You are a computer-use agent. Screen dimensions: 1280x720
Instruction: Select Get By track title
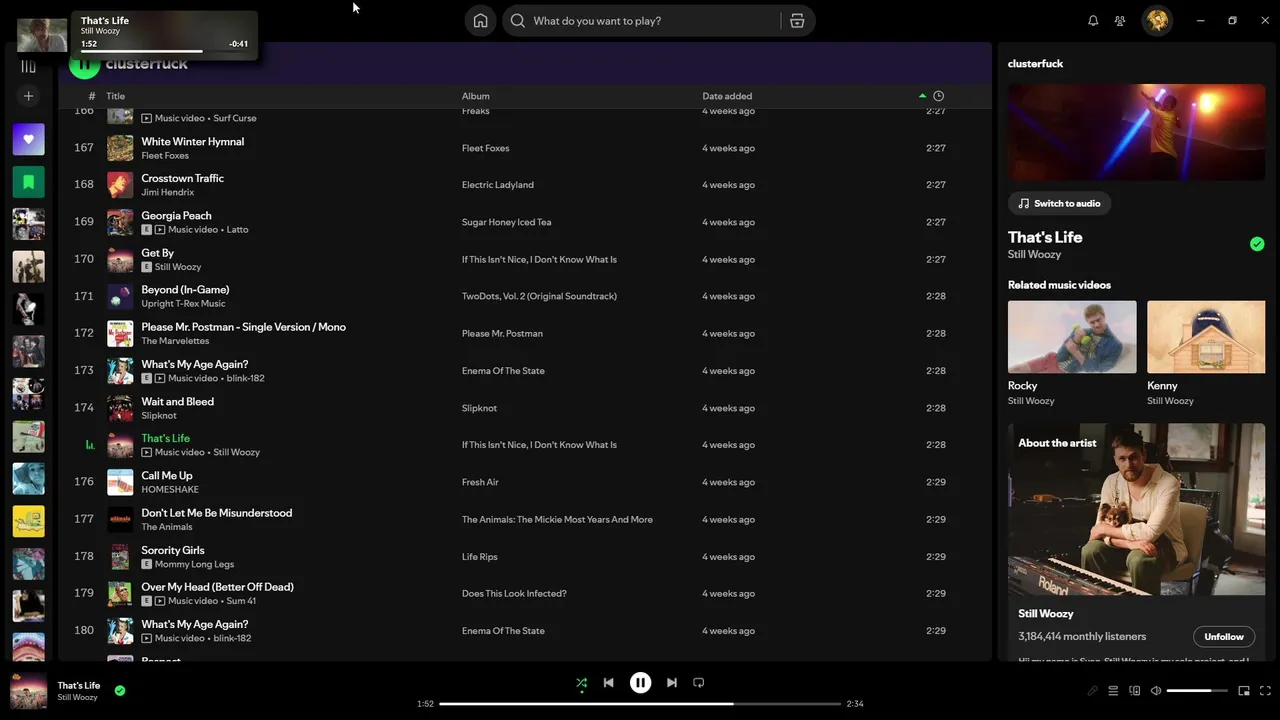[x=157, y=253]
